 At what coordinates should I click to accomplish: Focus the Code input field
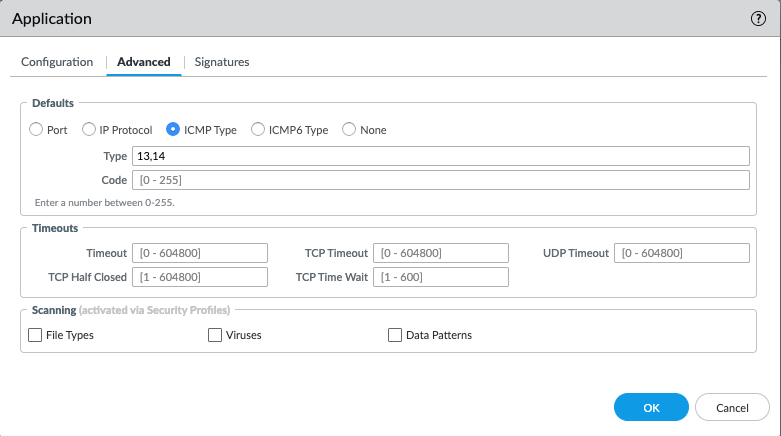440,180
